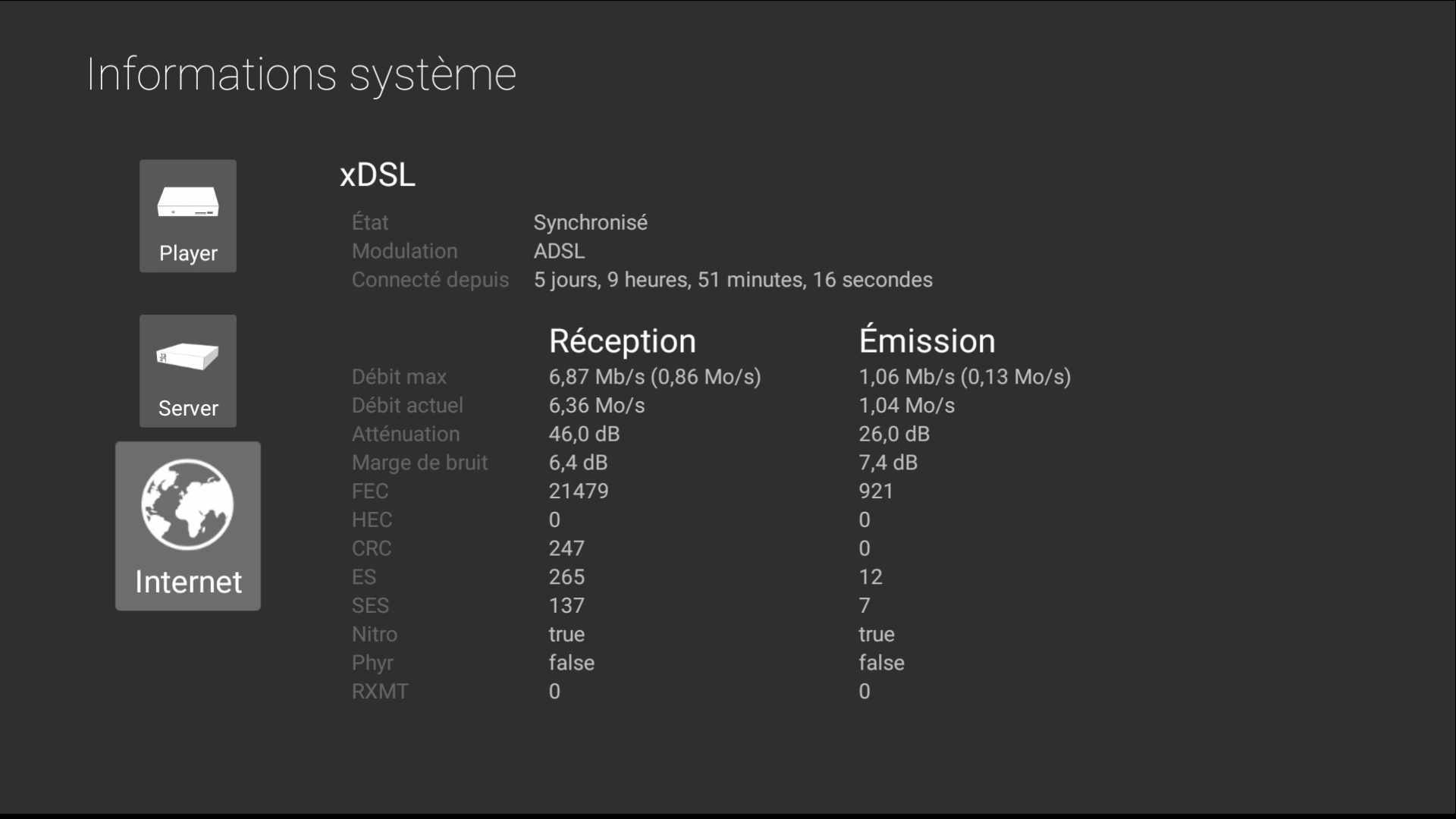Click the CRC reception value 247
The height and width of the screenshot is (819, 1456).
point(566,548)
